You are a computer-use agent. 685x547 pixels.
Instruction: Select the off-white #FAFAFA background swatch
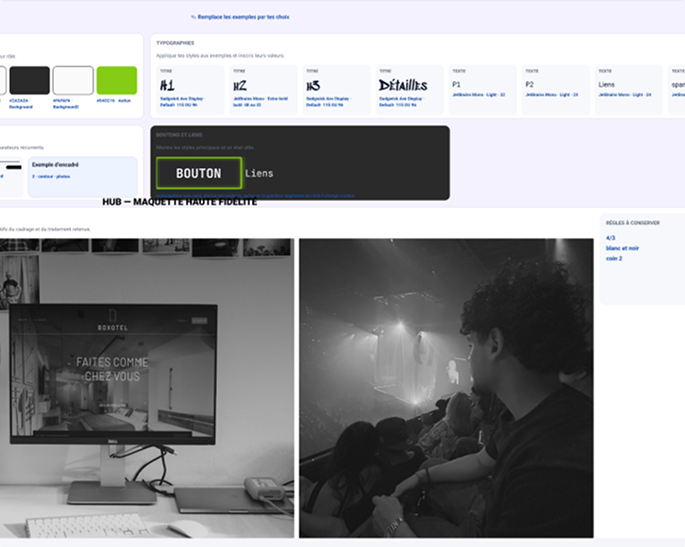coord(73,80)
